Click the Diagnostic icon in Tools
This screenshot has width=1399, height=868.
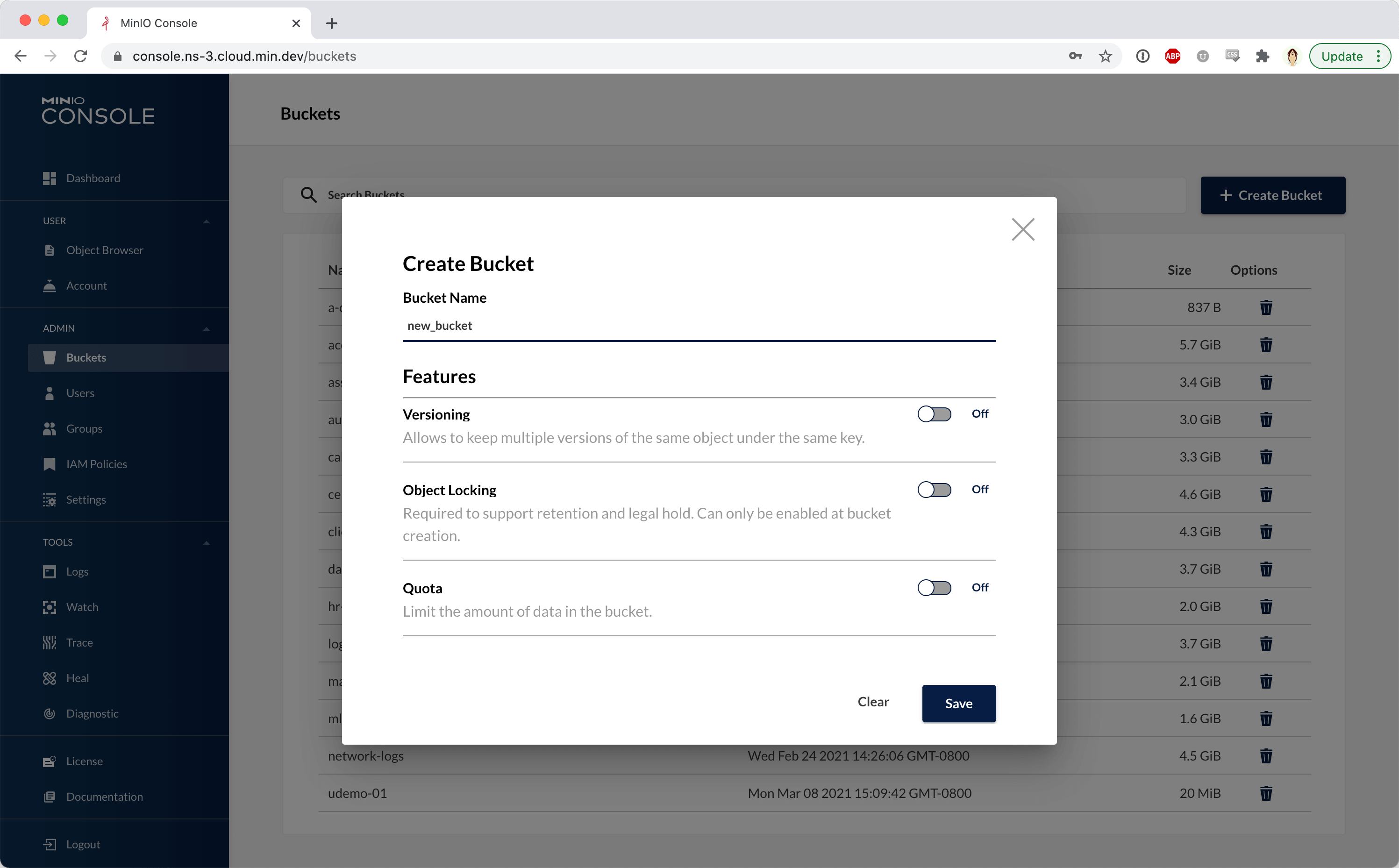point(50,713)
